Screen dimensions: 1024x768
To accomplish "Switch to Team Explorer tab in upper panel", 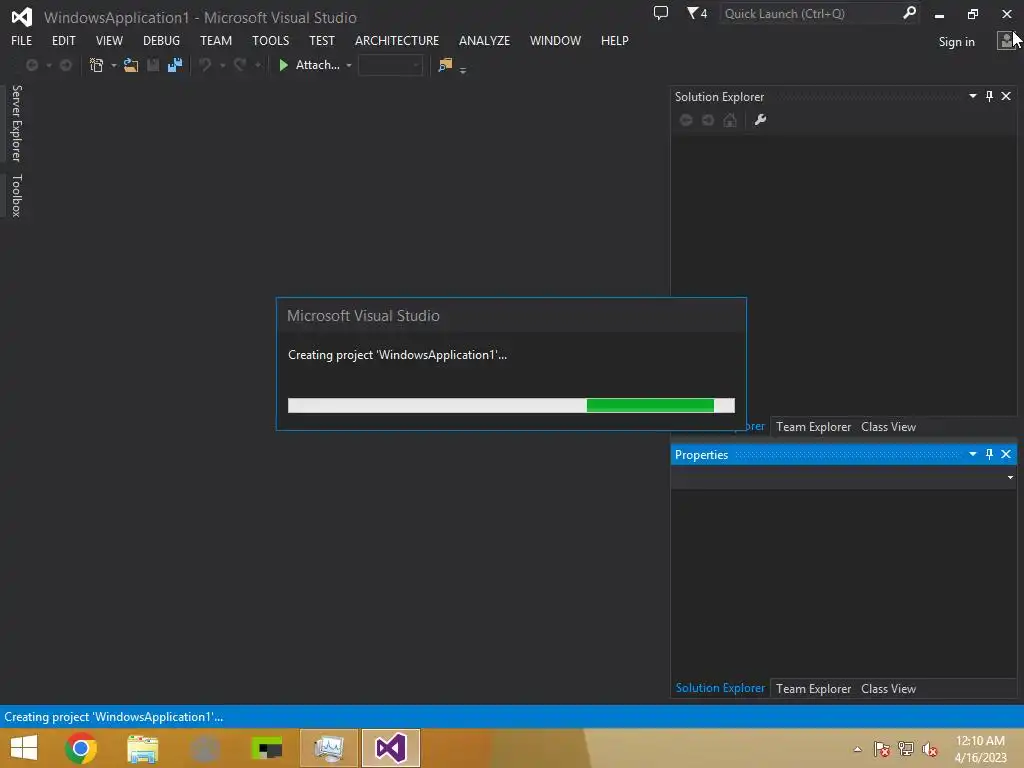I will (813, 426).
